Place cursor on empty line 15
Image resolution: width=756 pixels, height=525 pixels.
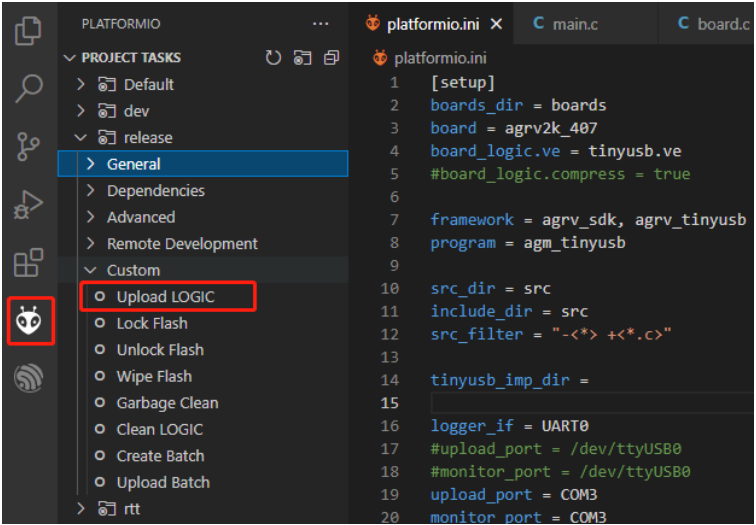[x=592, y=403]
